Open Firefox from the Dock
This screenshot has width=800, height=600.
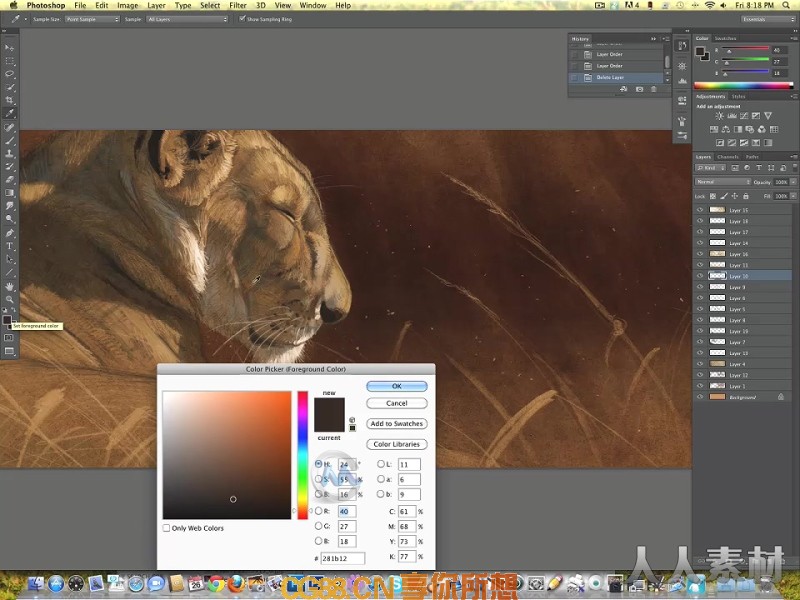point(236,583)
